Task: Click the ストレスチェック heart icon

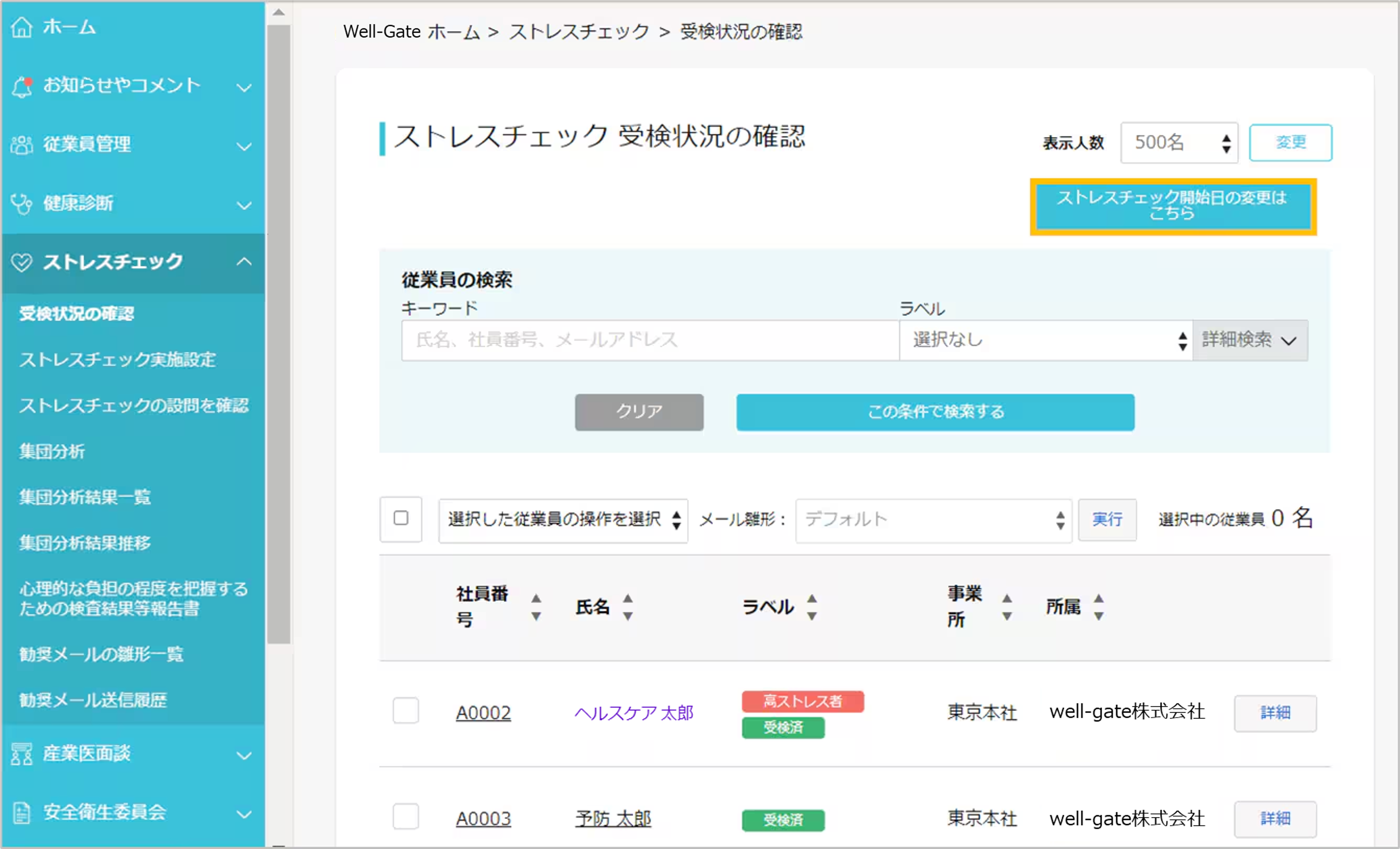Action: (22, 262)
